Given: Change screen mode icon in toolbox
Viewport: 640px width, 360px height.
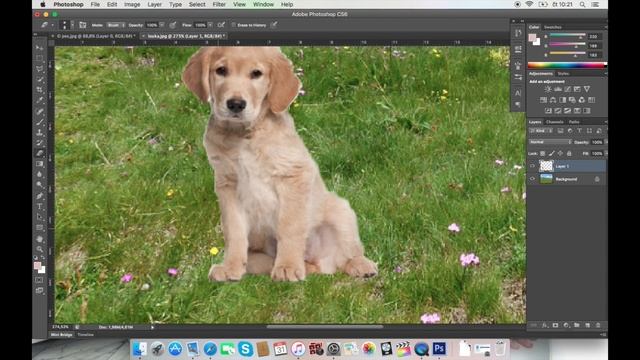Looking at the screenshot, I should [x=39, y=291].
